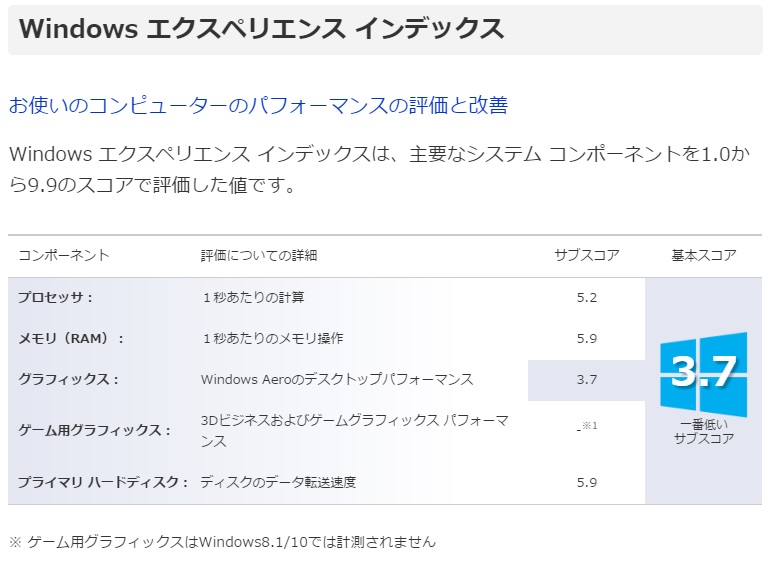The width and height of the screenshot is (777, 566).
Task: Click the highlighted 3.7 graphics subscore cell
Action: [x=586, y=379]
